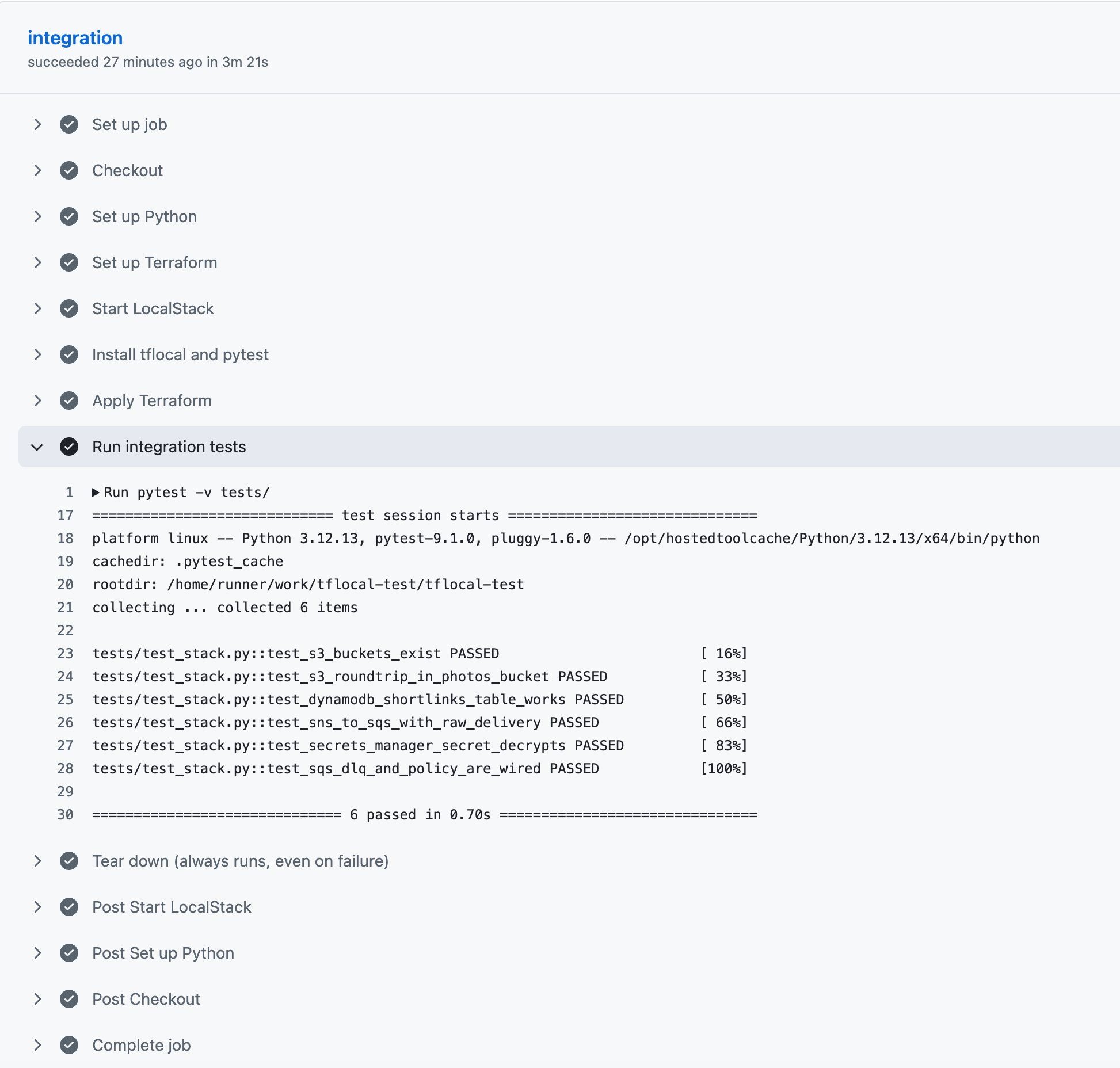1120x1068 pixels.
Task: Select log line number 26
Action: click(65, 723)
